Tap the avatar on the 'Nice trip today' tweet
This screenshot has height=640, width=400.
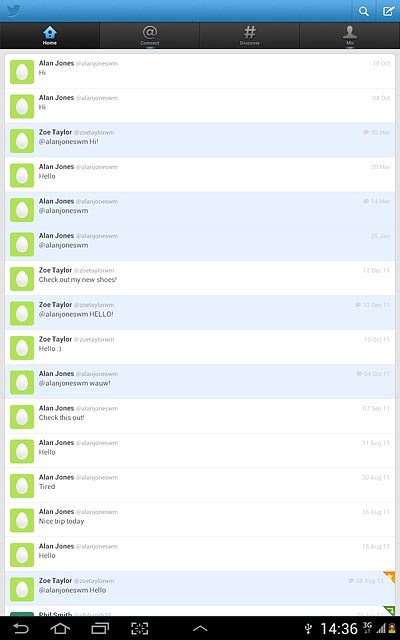tap(22, 520)
